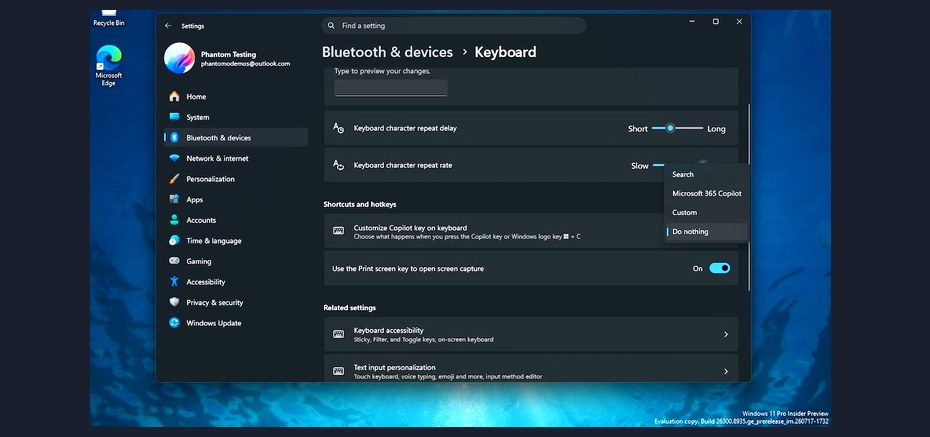Image resolution: width=930 pixels, height=437 pixels.
Task: Click the Related settings heading
Action: tap(349, 308)
